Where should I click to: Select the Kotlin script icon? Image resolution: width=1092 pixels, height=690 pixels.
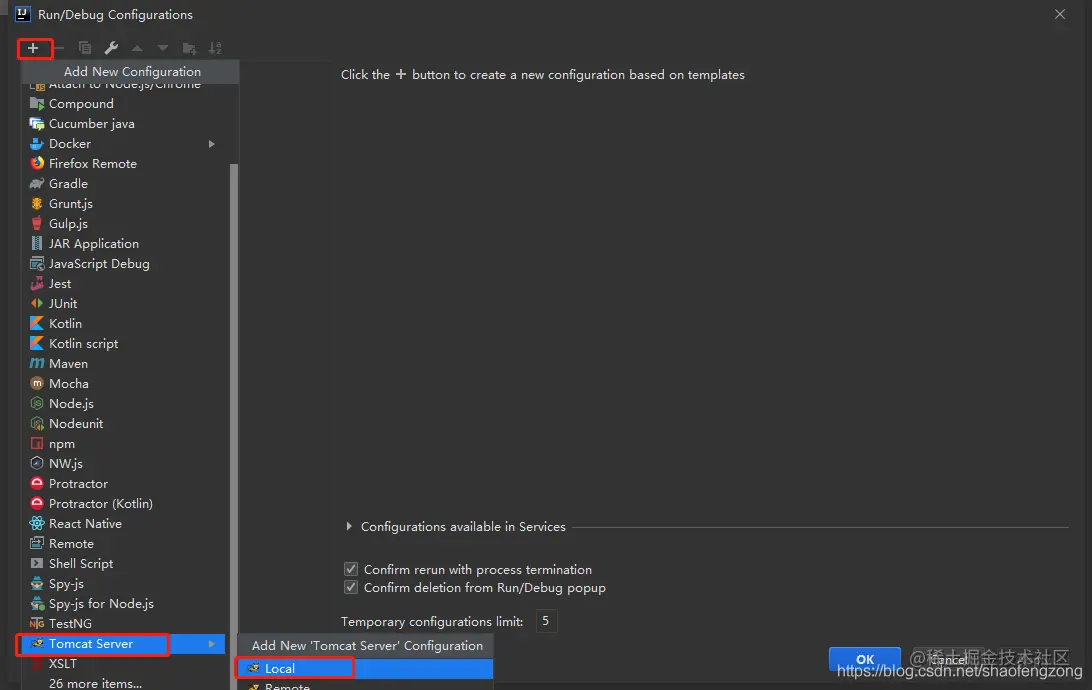37,344
